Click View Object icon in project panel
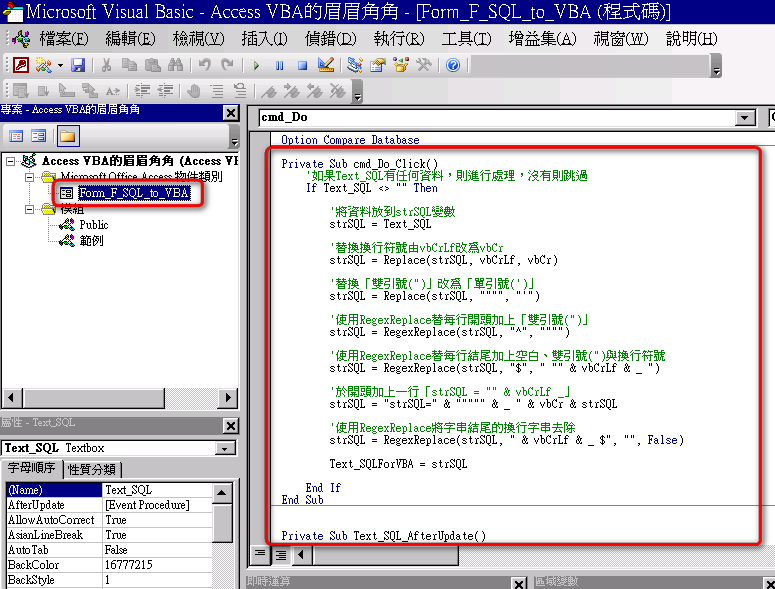This screenshot has height=589, width=775. (x=39, y=136)
